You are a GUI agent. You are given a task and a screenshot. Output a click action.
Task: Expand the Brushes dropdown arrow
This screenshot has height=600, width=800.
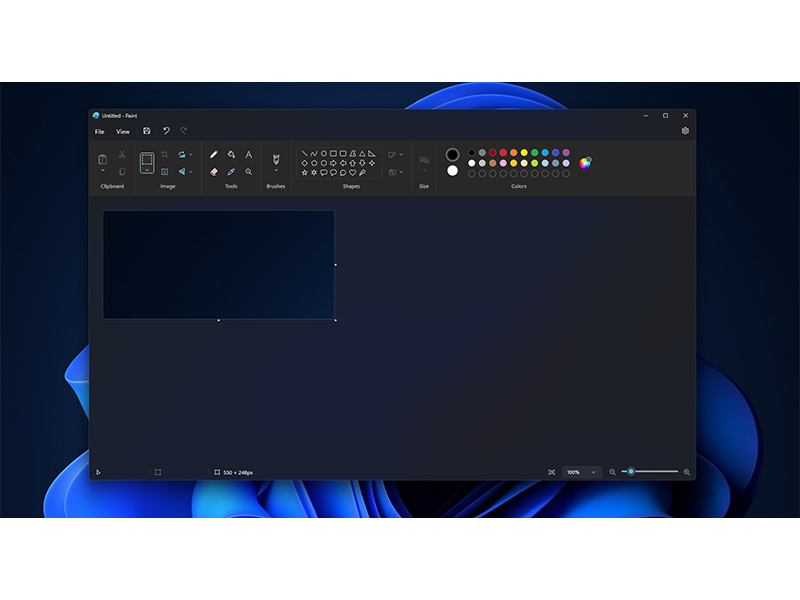pos(276,171)
